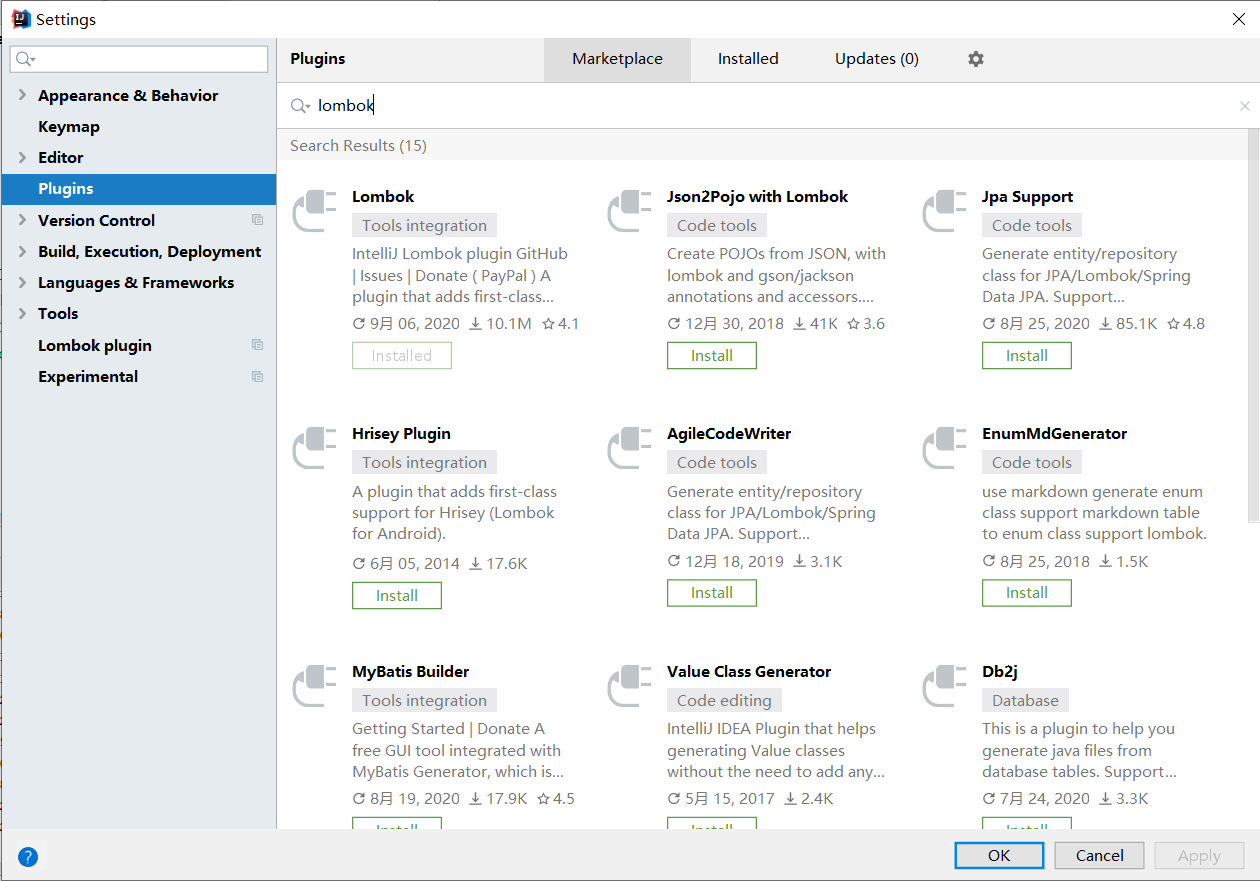Screen dimensions: 1260x881
Task: Click project-level icon beside Lombok plugin
Action: 257,345
